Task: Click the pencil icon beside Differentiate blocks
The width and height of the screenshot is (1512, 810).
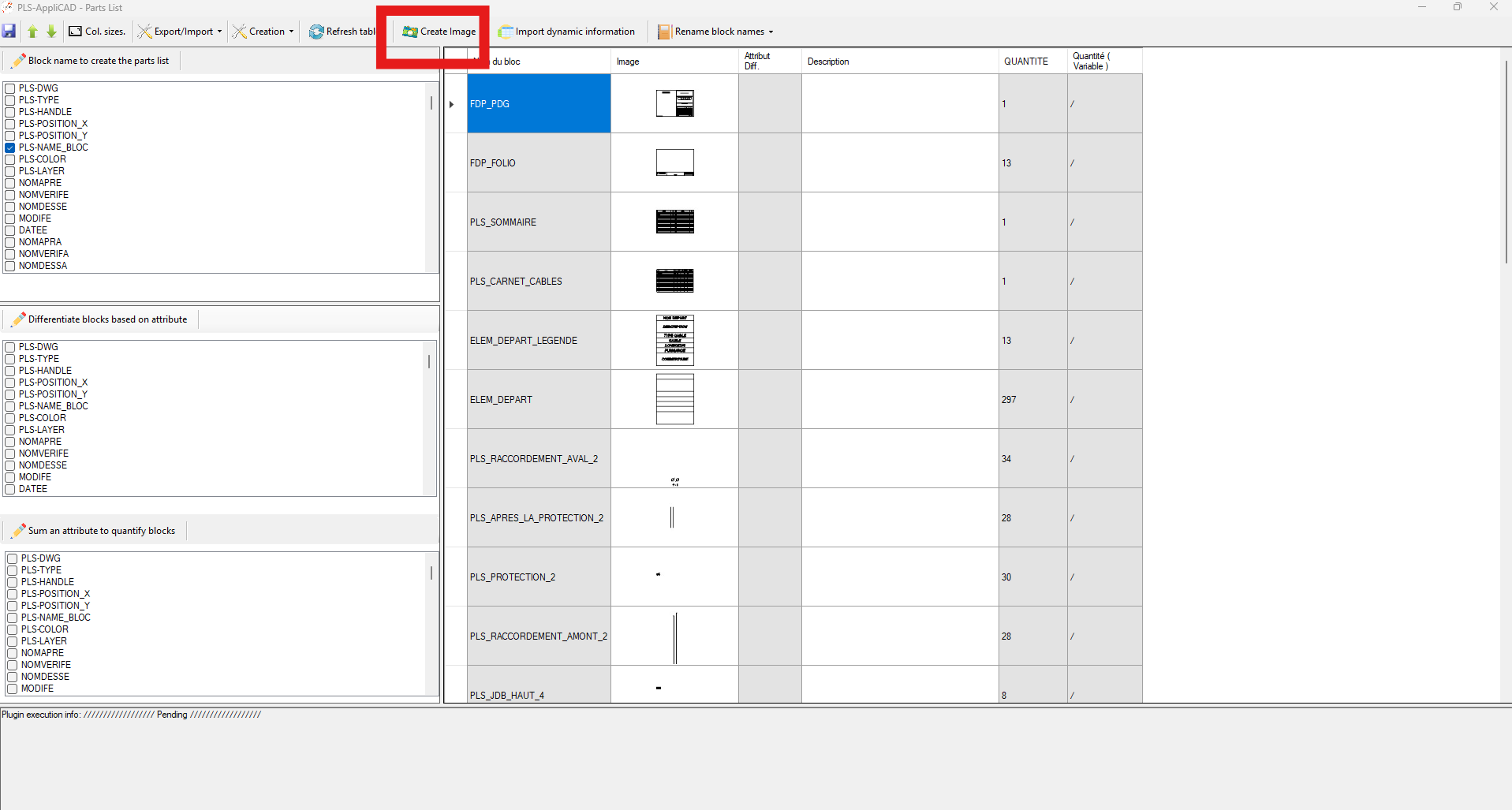Action: coord(19,319)
